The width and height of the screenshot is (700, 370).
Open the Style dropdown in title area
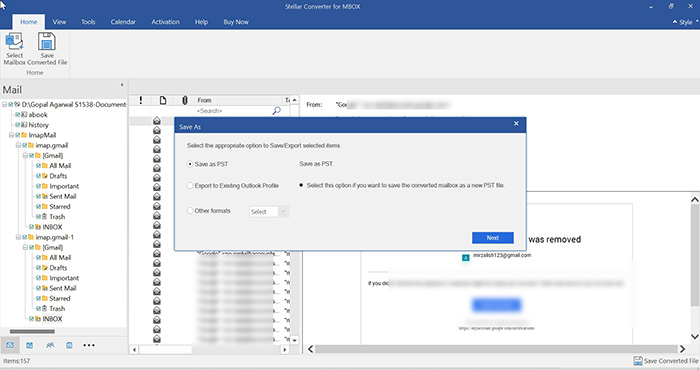click(x=686, y=22)
